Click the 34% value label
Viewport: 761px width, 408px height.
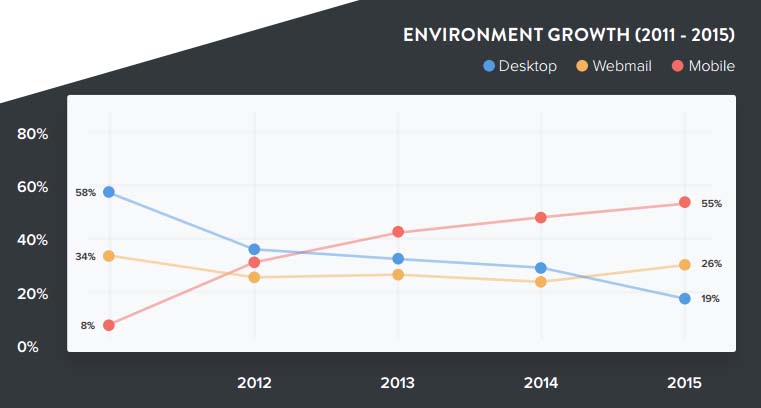[x=85, y=257]
